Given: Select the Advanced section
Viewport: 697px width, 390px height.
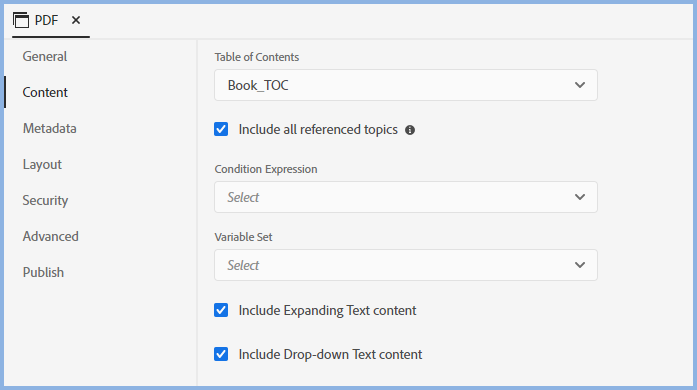Looking at the screenshot, I should (51, 237).
